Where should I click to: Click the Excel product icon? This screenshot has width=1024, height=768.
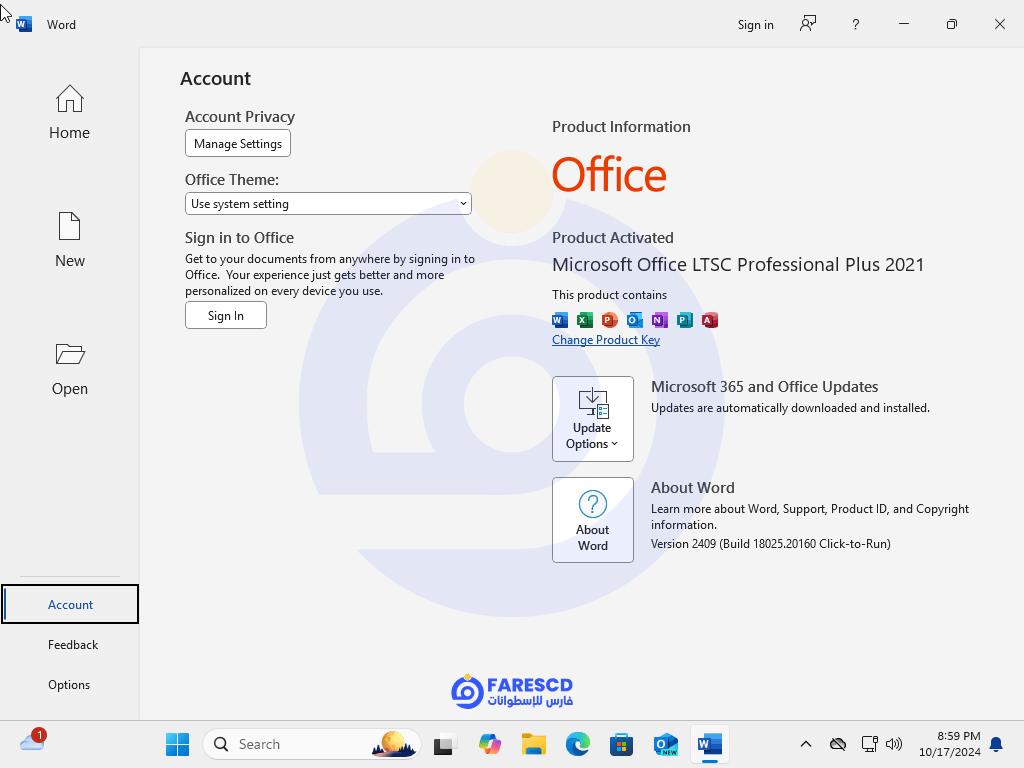[x=584, y=320]
